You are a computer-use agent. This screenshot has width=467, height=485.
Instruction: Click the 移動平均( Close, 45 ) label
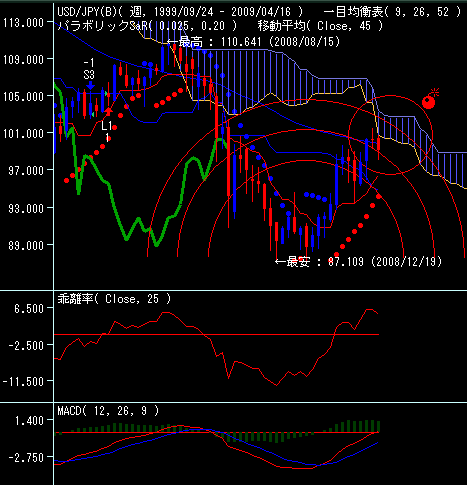coord(320,26)
